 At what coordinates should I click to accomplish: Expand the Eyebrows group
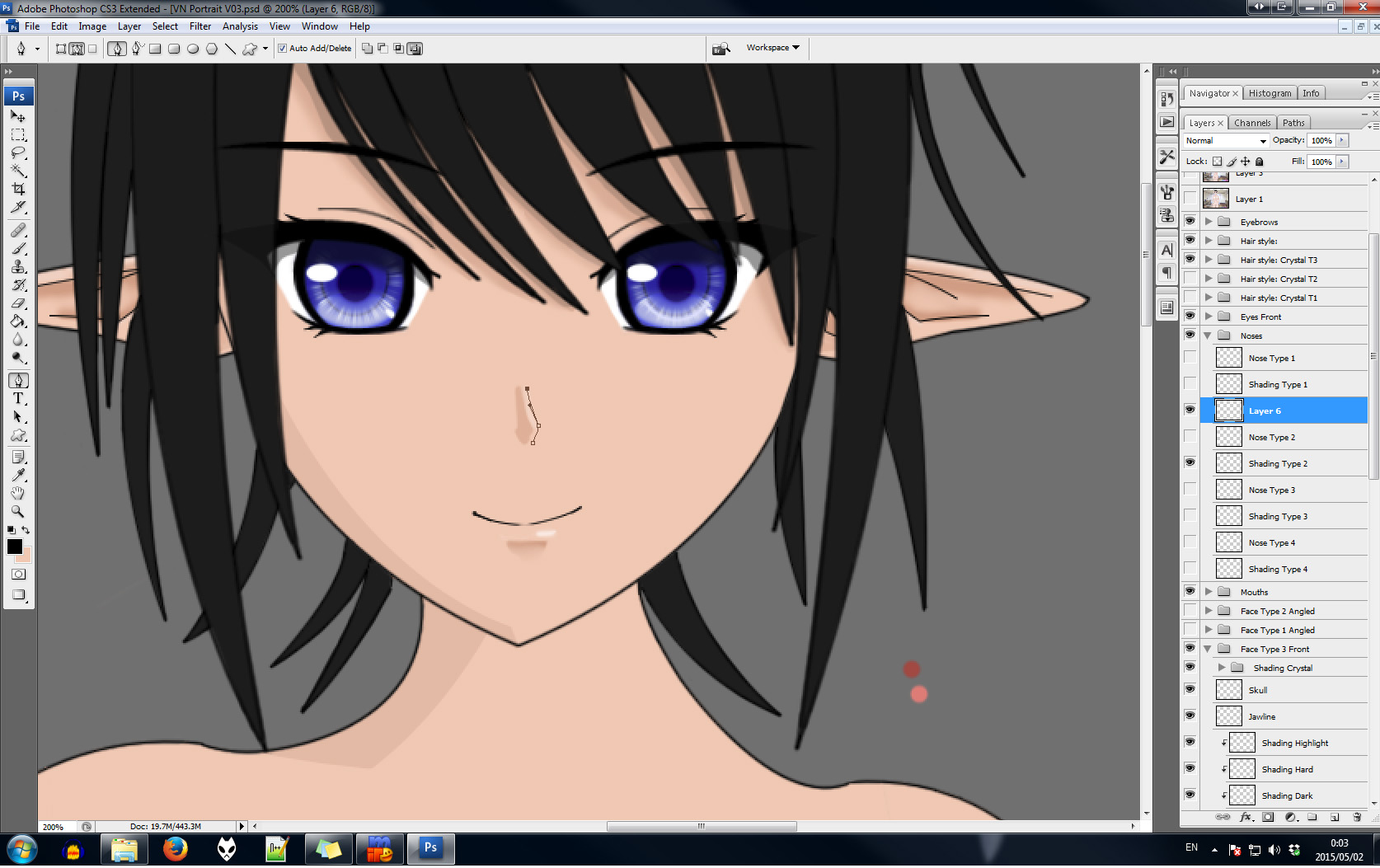[x=1209, y=222]
